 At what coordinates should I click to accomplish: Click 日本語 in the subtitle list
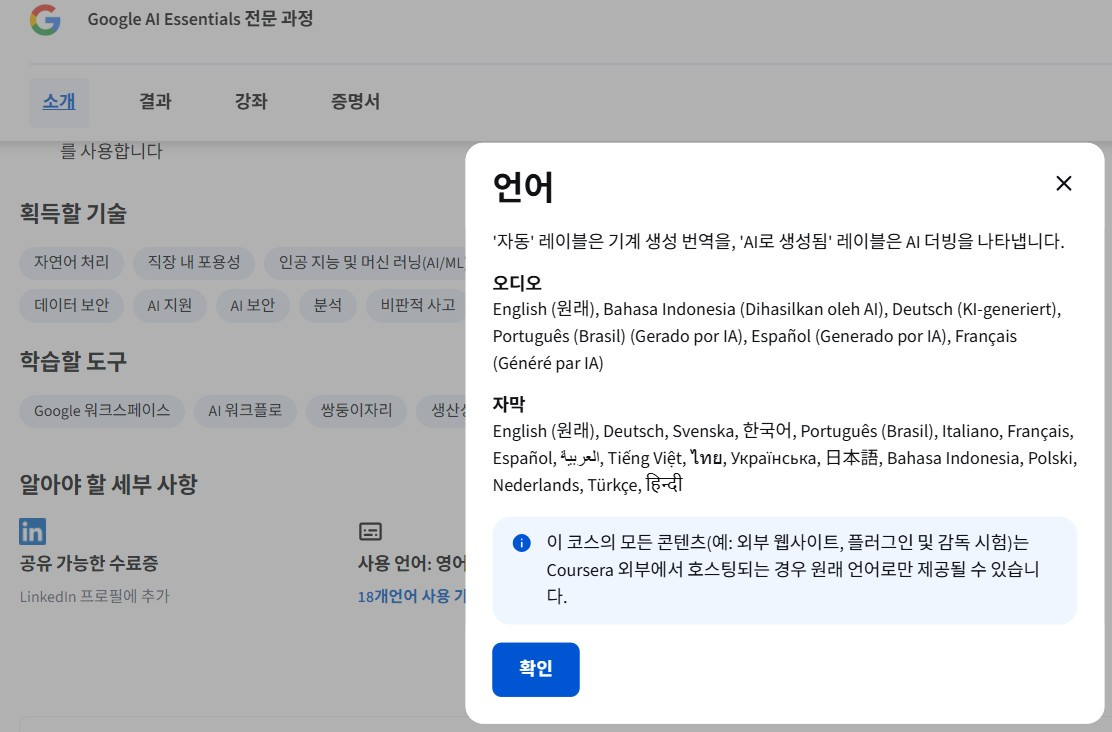pyautogui.click(x=852, y=458)
